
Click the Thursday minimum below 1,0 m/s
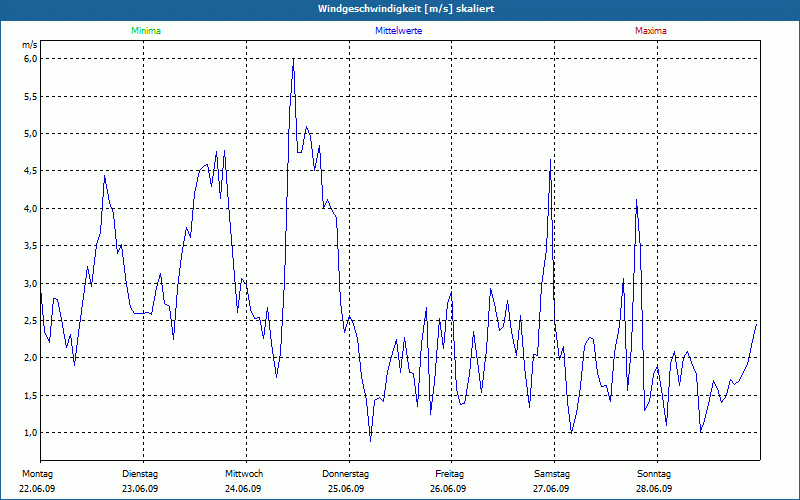(370, 441)
